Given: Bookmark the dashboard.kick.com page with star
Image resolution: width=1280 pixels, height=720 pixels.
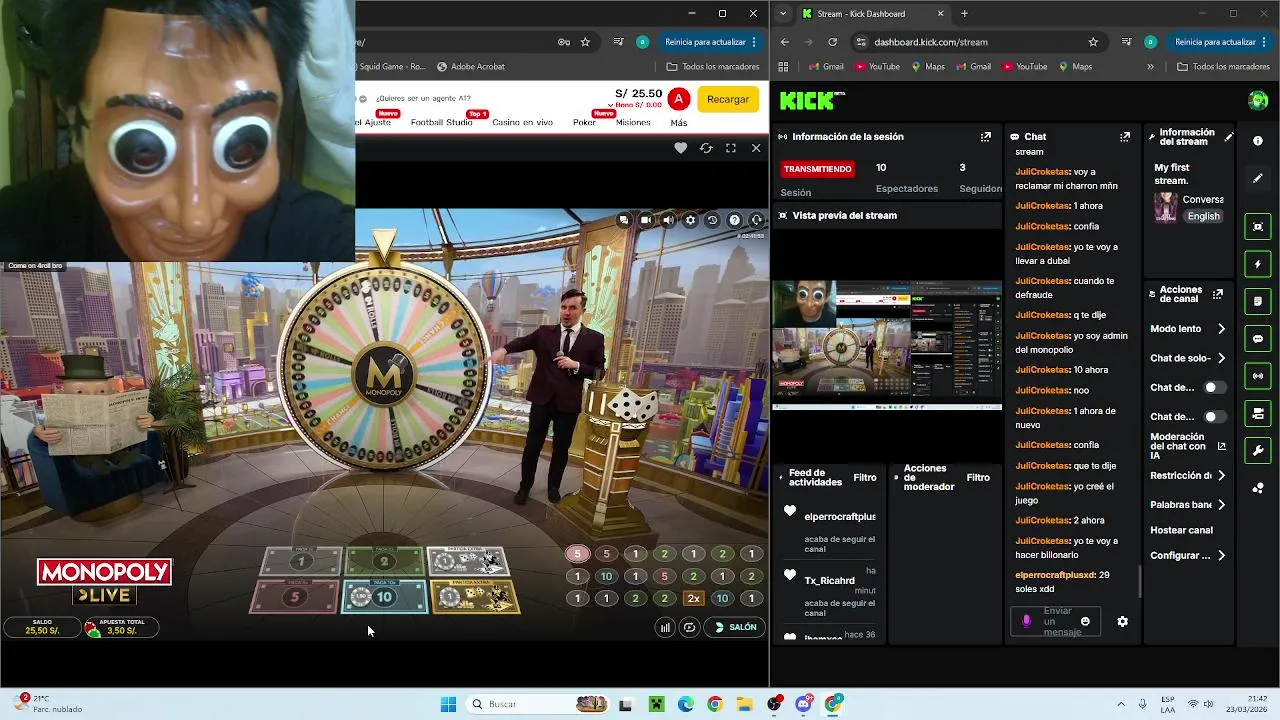Looking at the screenshot, I should tap(1093, 42).
